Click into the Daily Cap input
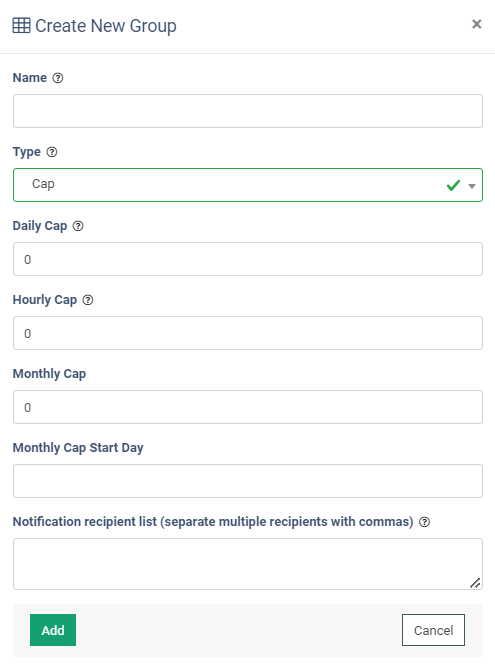Viewport: 495px width, 670px height. 248,259
